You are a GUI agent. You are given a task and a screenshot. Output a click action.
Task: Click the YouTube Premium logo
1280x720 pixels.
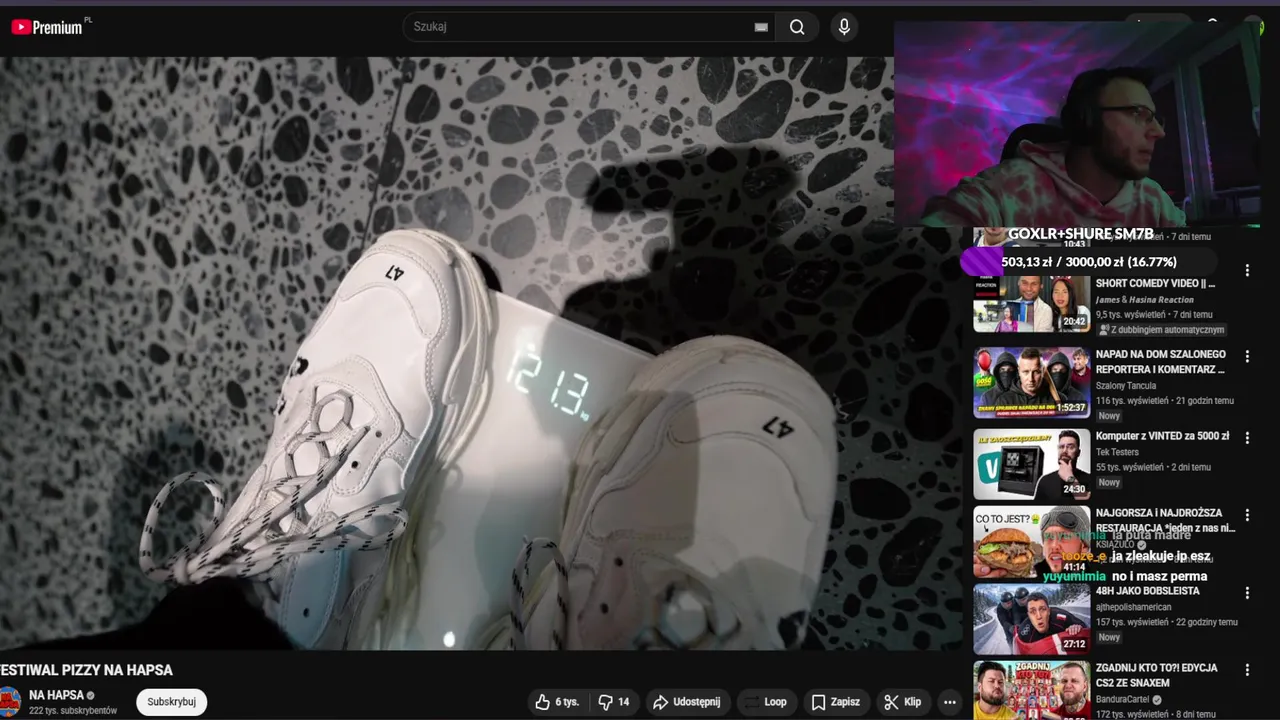point(46,27)
